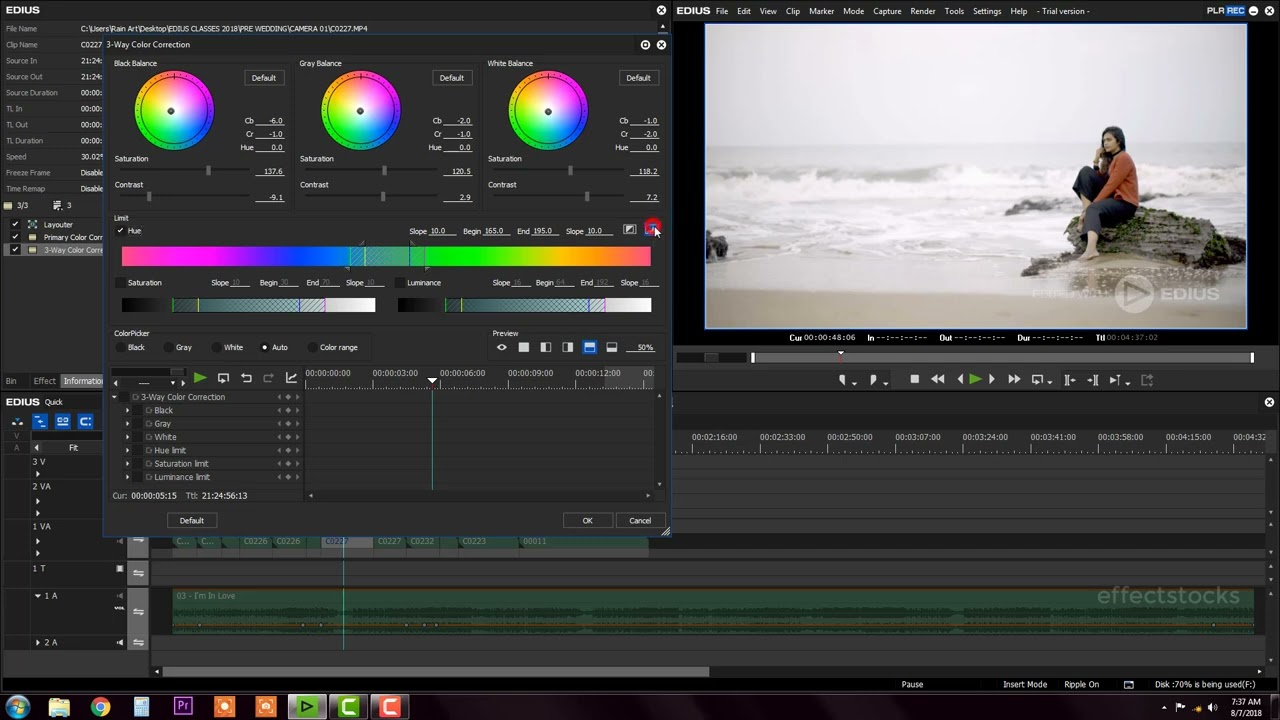1280x720 pixels.
Task: Select right-half split preview icon
Action: pos(568,347)
